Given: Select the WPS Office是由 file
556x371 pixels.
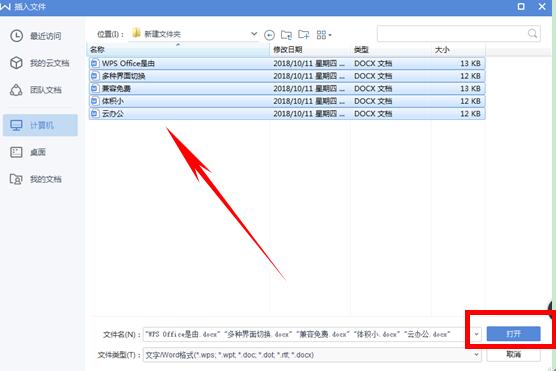Looking at the screenshot, I should click(287, 63).
